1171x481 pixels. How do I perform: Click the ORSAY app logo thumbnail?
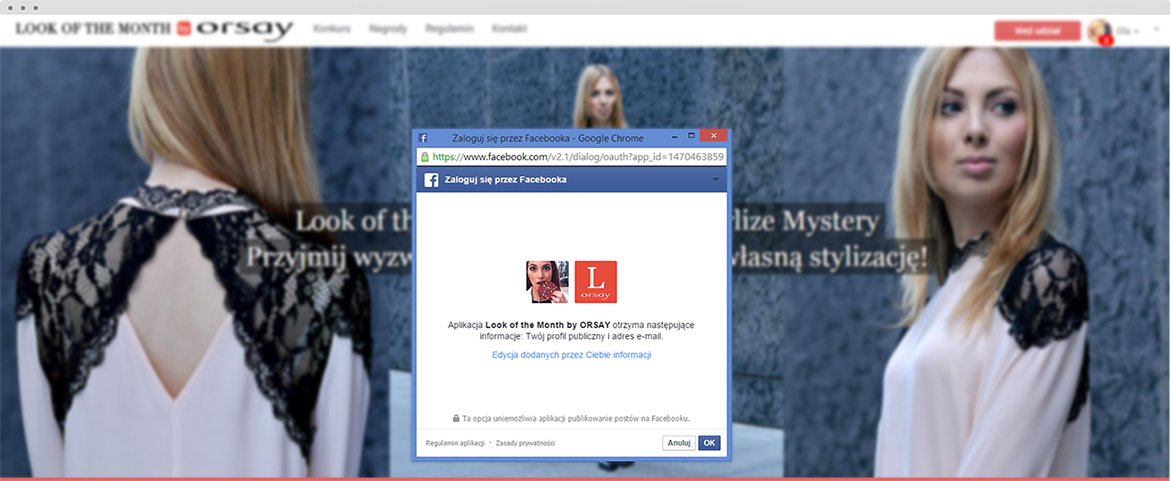(x=596, y=282)
